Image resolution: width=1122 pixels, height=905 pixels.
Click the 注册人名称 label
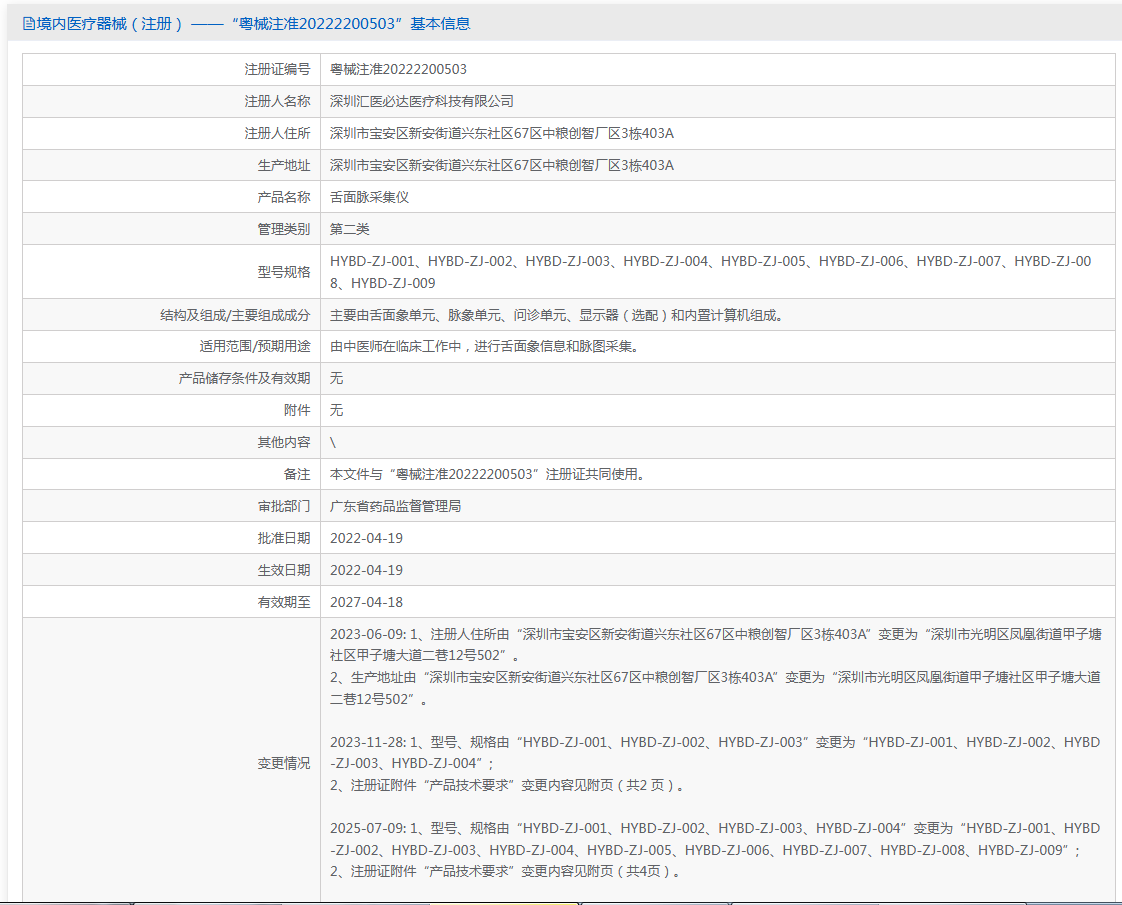click(x=277, y=102)
